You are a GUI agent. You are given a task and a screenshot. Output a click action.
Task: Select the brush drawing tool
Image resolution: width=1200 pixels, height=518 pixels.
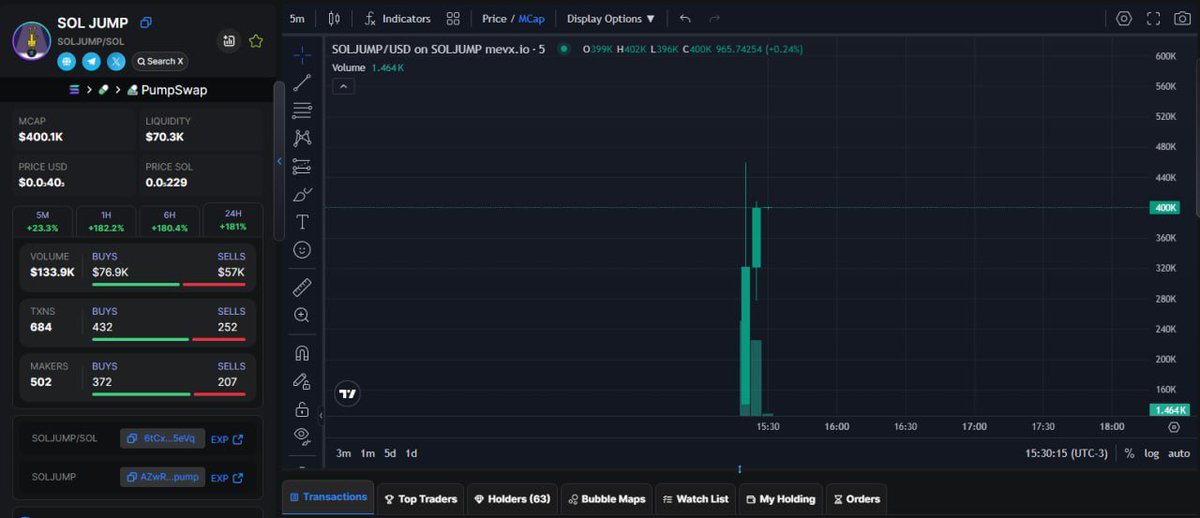click(x=302, y=194)
